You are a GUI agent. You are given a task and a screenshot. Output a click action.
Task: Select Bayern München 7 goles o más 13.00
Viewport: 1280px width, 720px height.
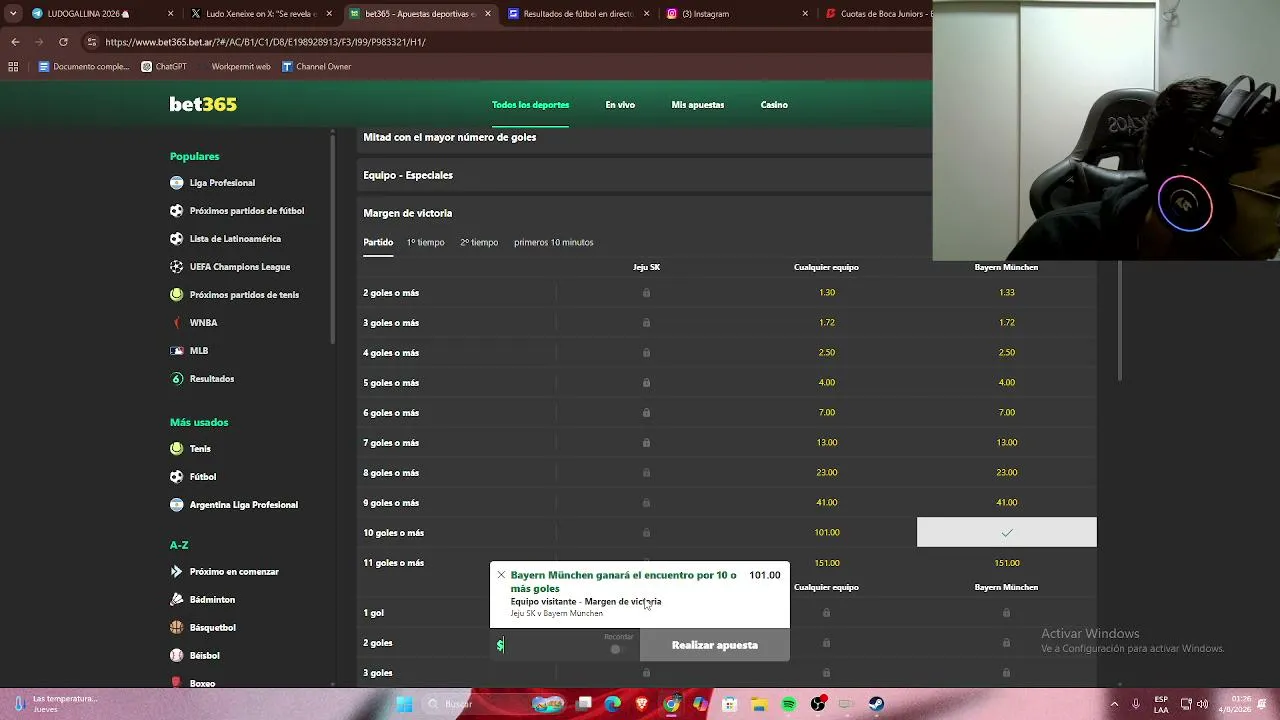click(1007, 443)
